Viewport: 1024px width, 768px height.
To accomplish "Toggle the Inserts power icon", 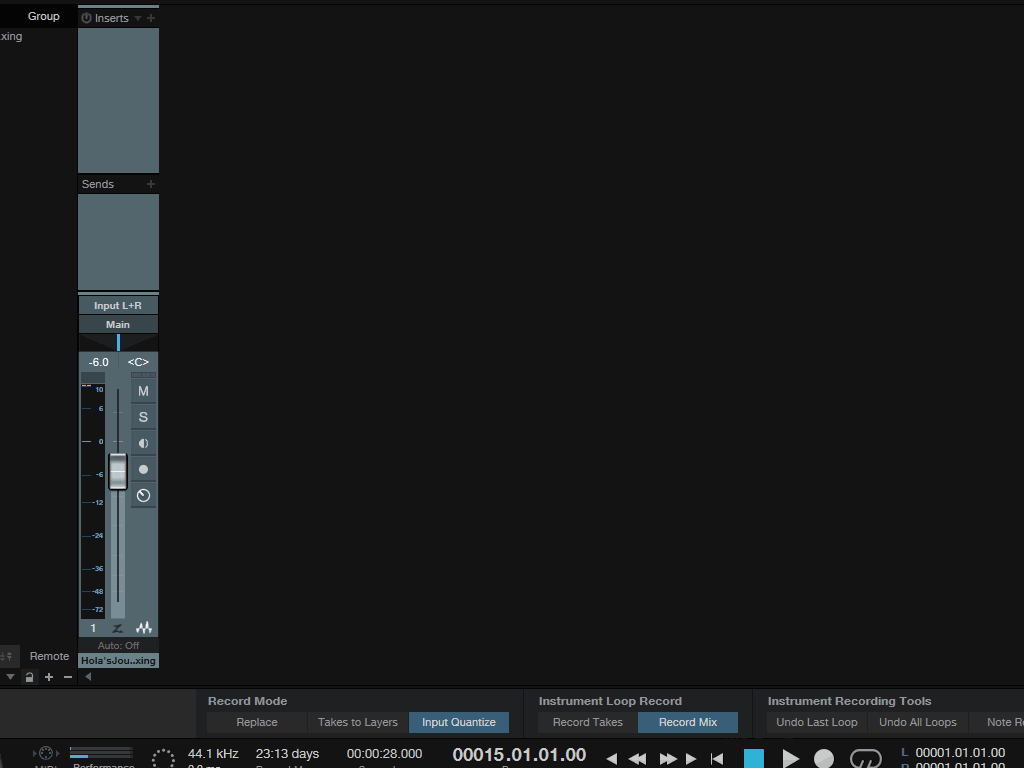I will click(x=86, y=18).
